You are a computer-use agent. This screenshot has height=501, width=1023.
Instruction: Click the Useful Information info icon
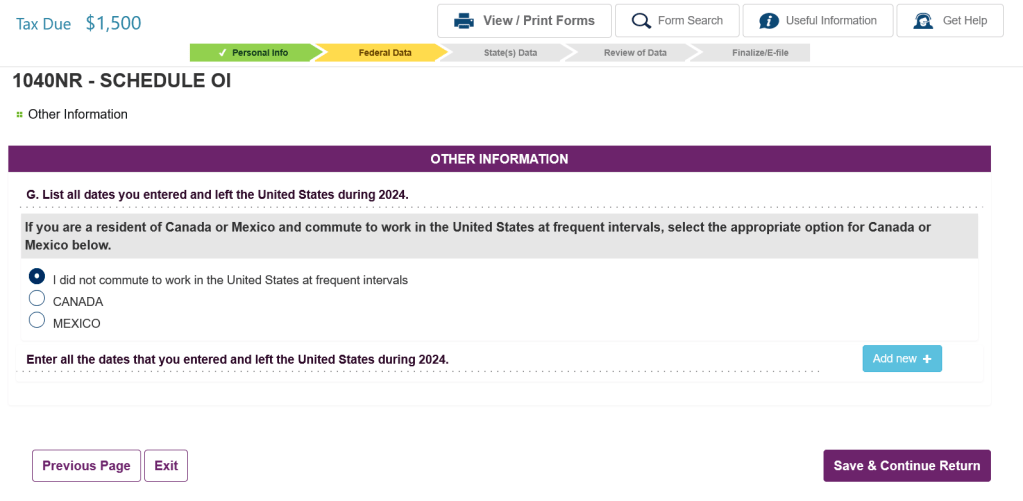769,21
